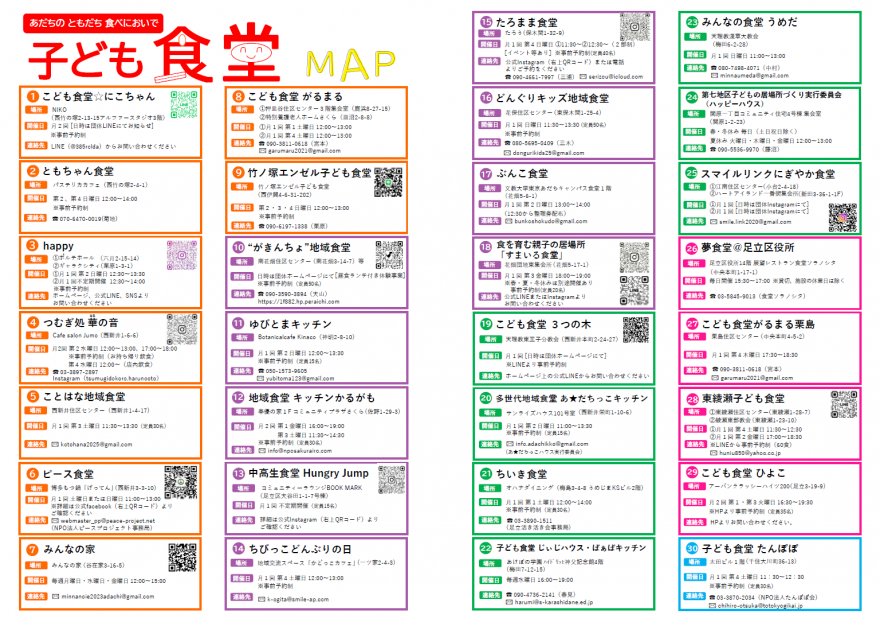This screenshot has height=622, width=880.
Task: Click the QR code in 東綾瀬子ども食堂 card
Action: pyautogui.click(x=844, y=404)
